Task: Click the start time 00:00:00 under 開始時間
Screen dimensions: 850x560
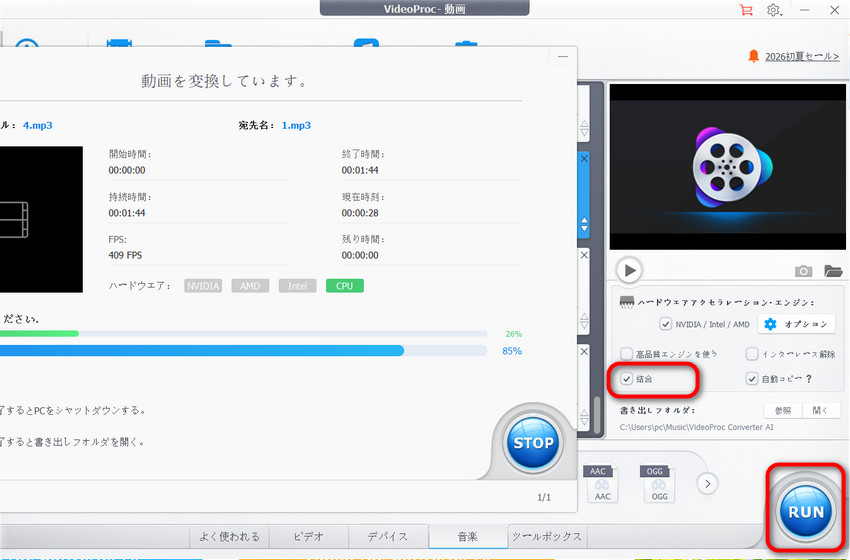Action: pyautogui.click(x=127, y=170)
